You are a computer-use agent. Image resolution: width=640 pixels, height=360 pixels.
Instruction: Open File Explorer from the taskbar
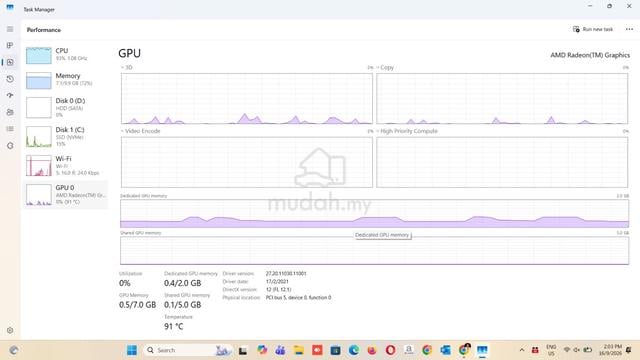[299, 350]
